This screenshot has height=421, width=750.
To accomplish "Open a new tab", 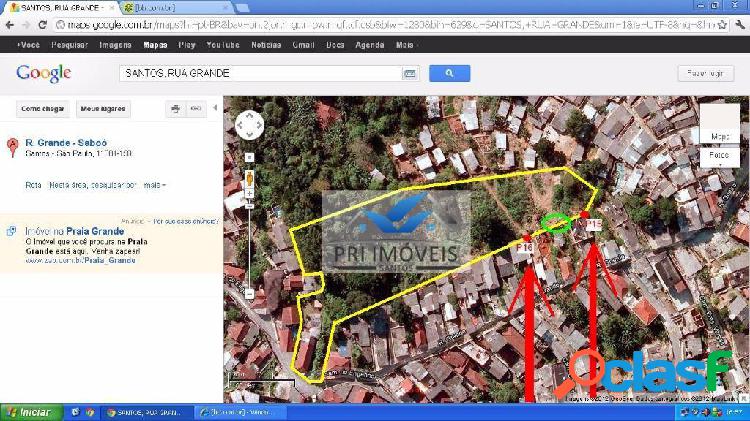I will coord(243,8).
